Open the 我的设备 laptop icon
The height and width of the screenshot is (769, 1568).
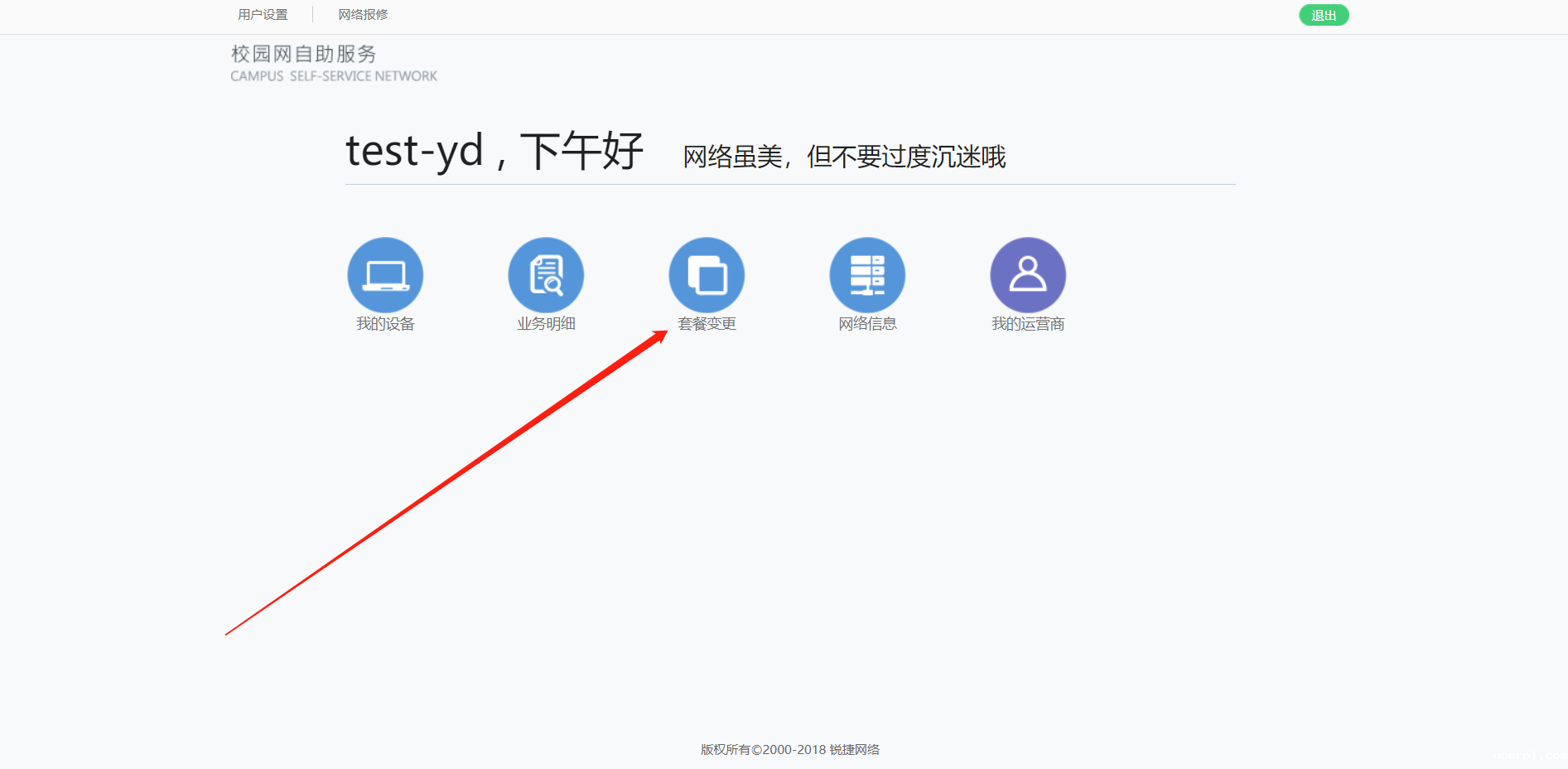tap(385, 275)
